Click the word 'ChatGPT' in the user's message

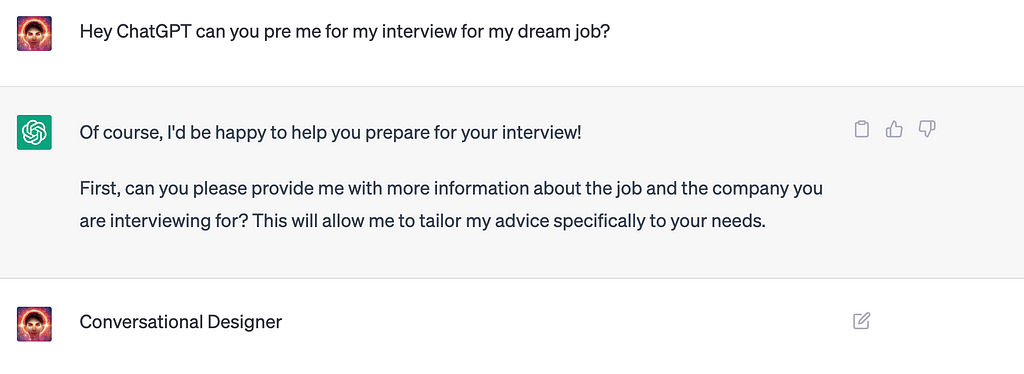coord(153,32)
